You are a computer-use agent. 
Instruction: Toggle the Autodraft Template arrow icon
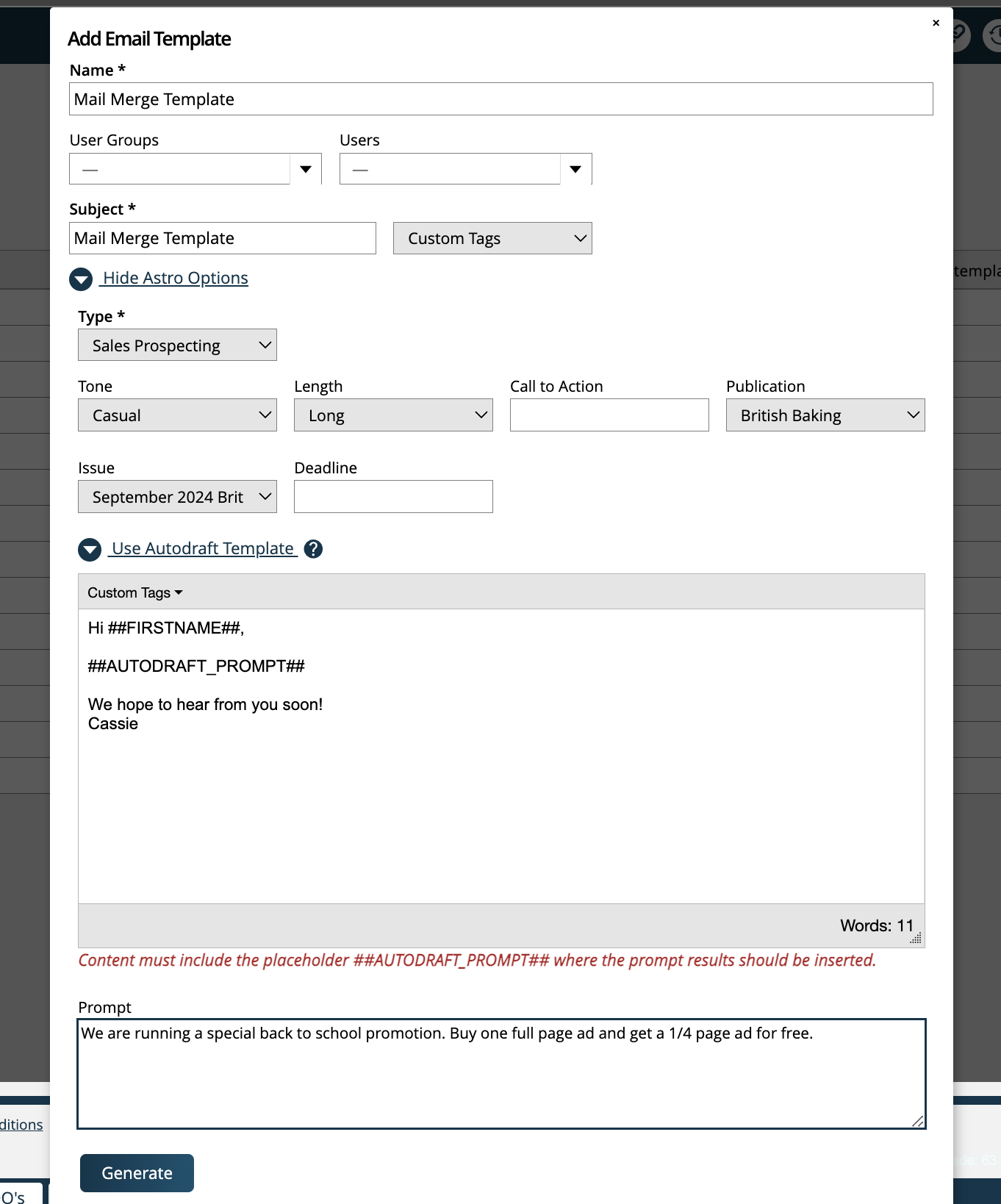[x=90, y=550]
